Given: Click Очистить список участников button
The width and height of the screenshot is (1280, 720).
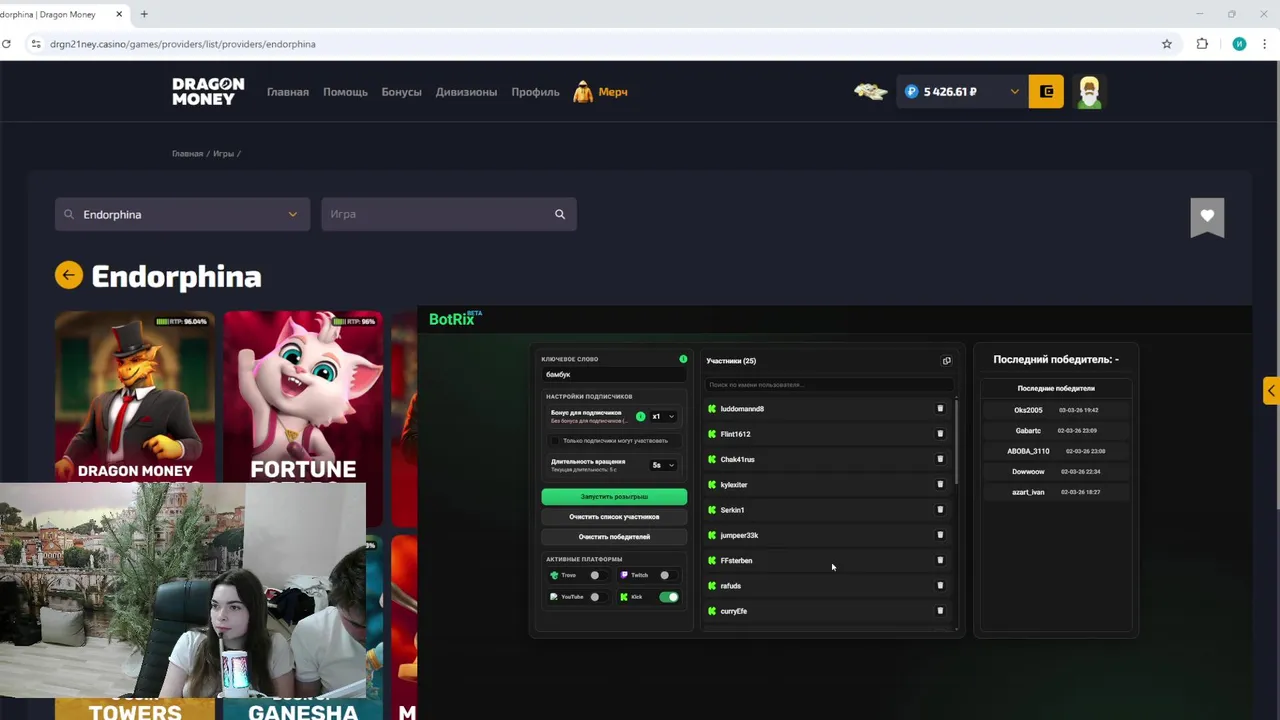Looking at the screenshot, I should (614, 517).
